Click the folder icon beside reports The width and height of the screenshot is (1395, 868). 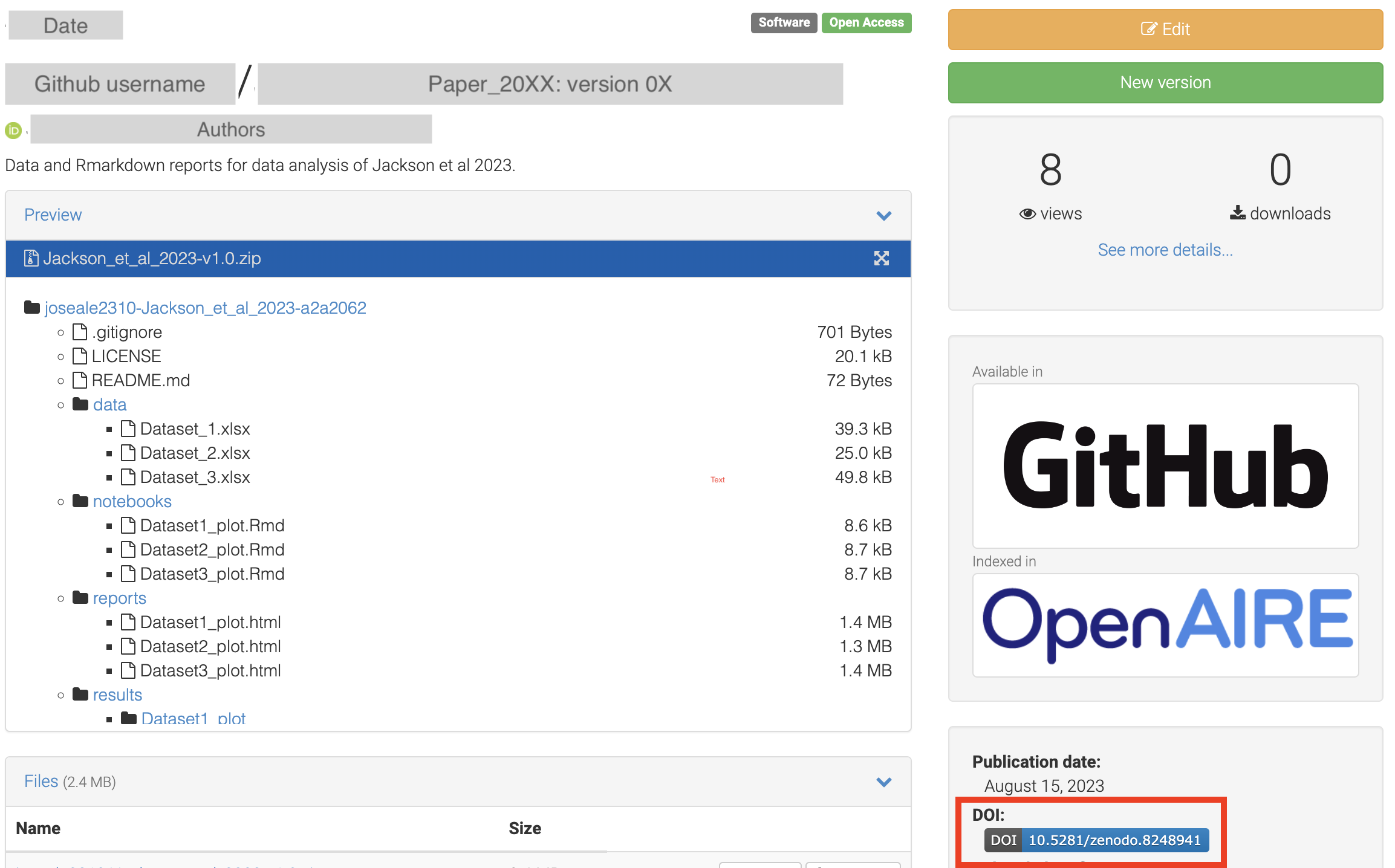(80, 597)
